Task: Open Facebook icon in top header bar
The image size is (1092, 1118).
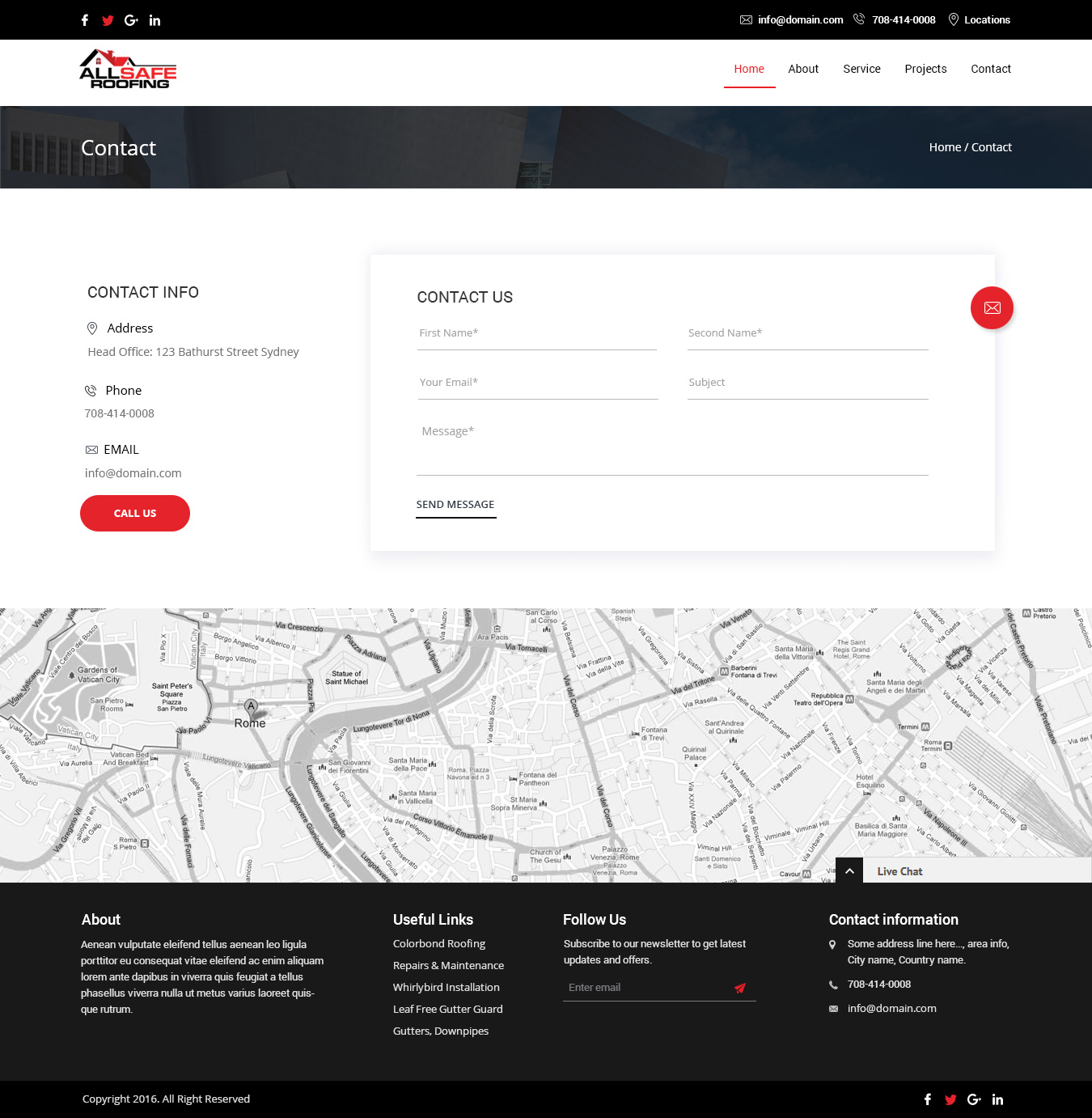Action: [x=85, y=20]
